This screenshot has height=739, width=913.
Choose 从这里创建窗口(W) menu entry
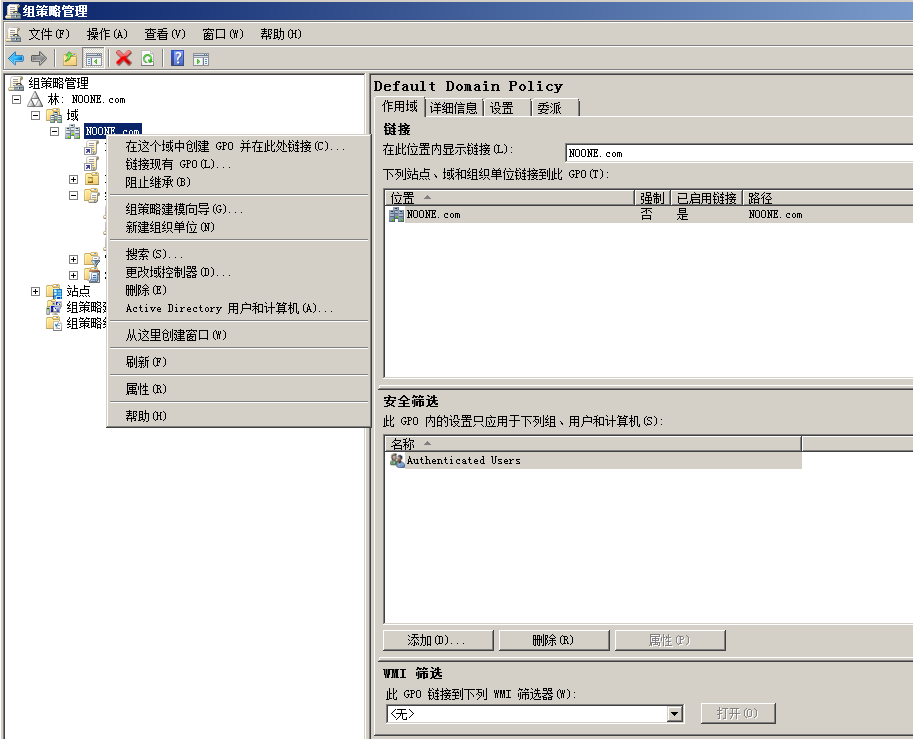point(239,335)
